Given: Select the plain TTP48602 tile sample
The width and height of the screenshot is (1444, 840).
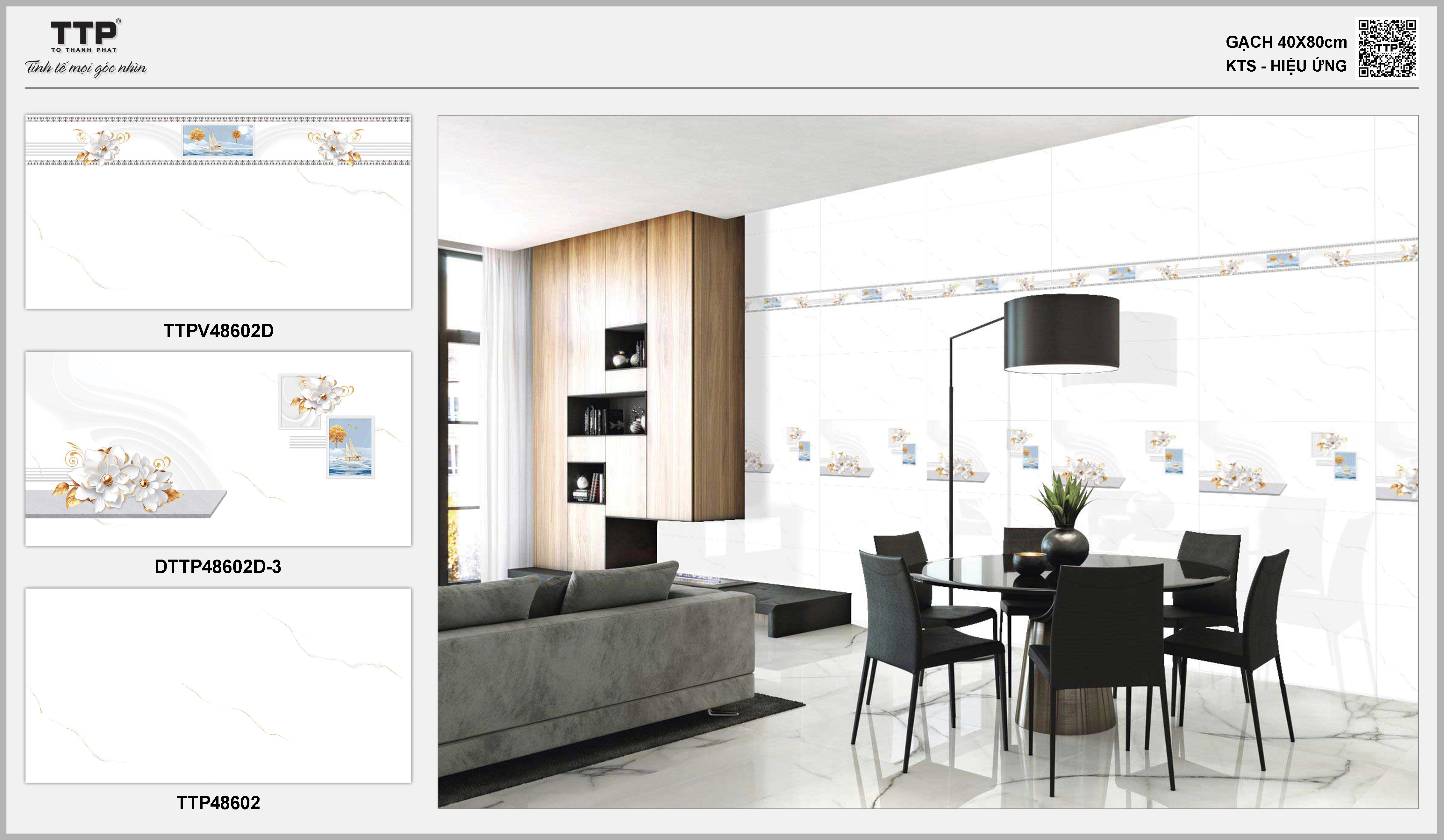Looking at the screenshot, I should click(x=218, y=685).
